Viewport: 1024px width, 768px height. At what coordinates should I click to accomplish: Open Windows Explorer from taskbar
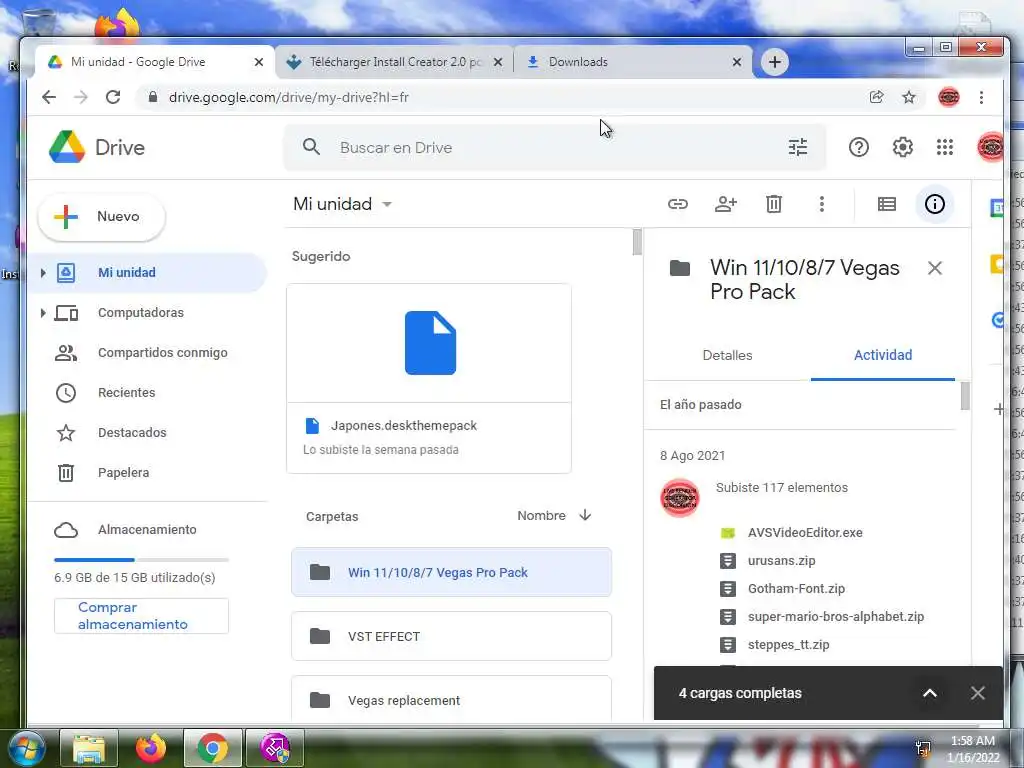click(89, 748)
